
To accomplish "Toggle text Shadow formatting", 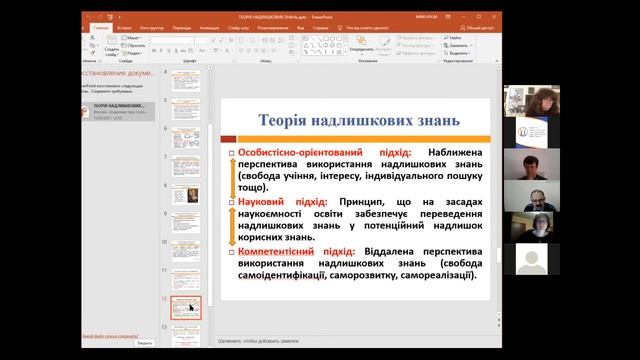I will click(x=176, y=51).
